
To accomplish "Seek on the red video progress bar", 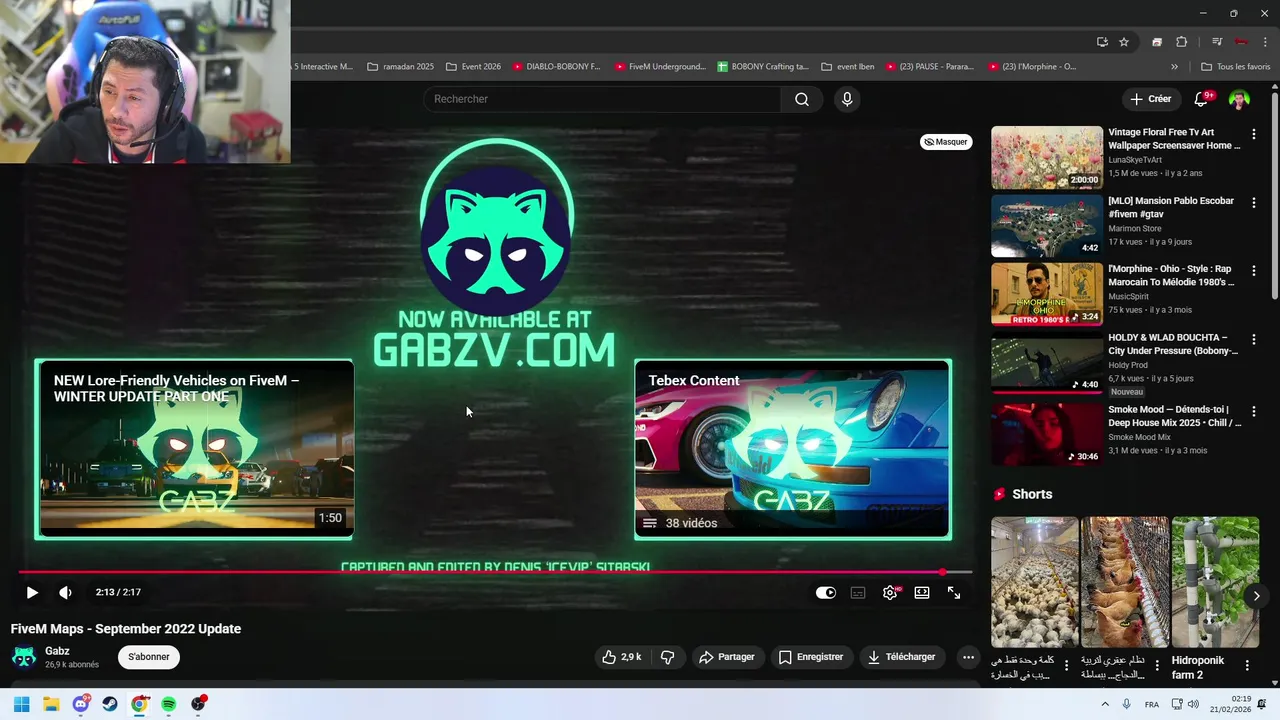I will coord(495,573).
